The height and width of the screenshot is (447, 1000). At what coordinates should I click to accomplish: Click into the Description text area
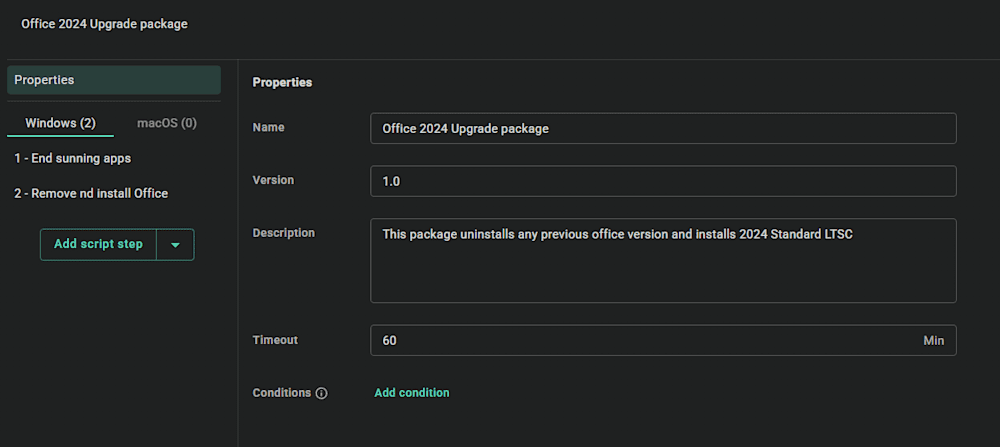(663, 260)
